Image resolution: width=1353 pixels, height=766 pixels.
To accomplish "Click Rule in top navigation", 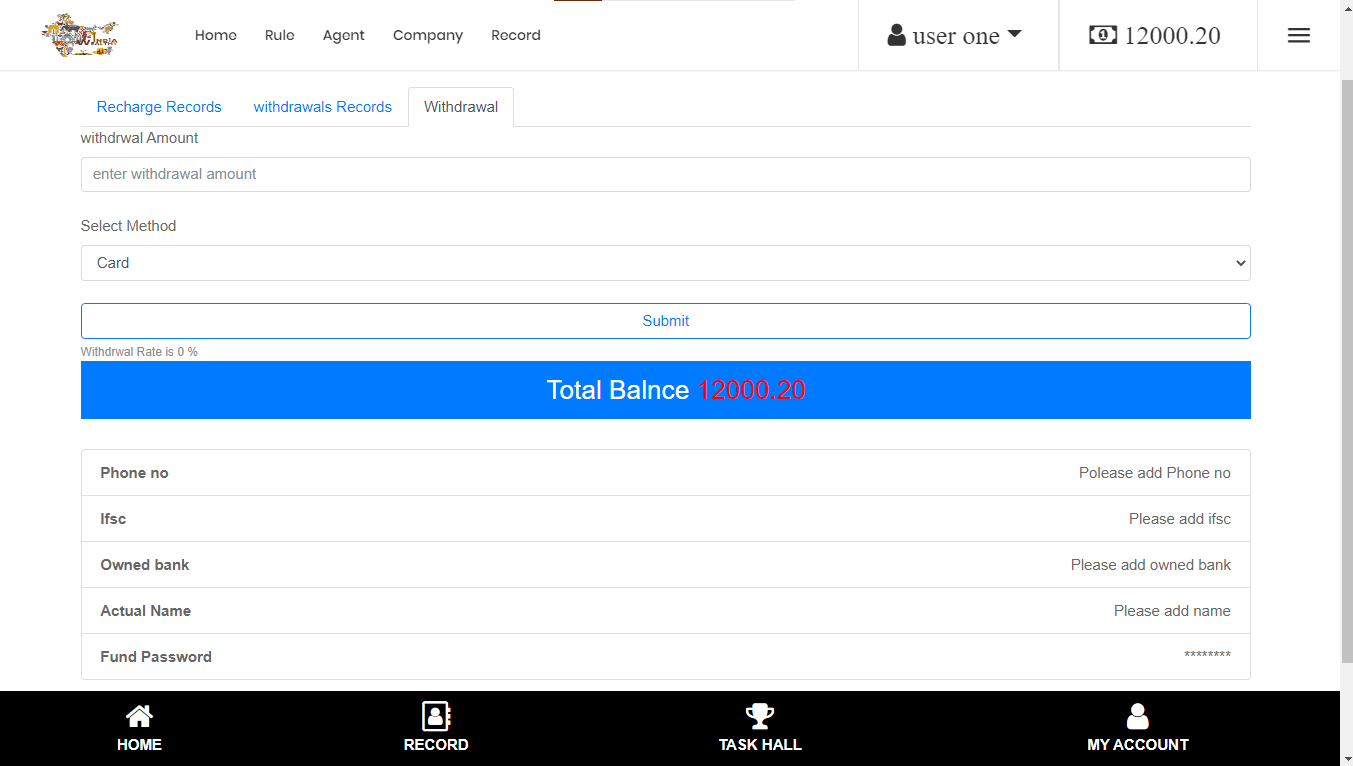I will point(279,35).
